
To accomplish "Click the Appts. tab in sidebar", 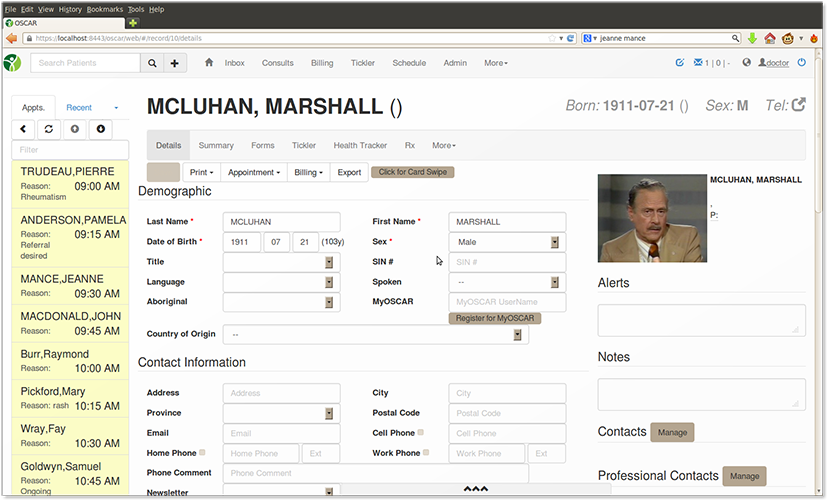I will [x=33, y=108].
